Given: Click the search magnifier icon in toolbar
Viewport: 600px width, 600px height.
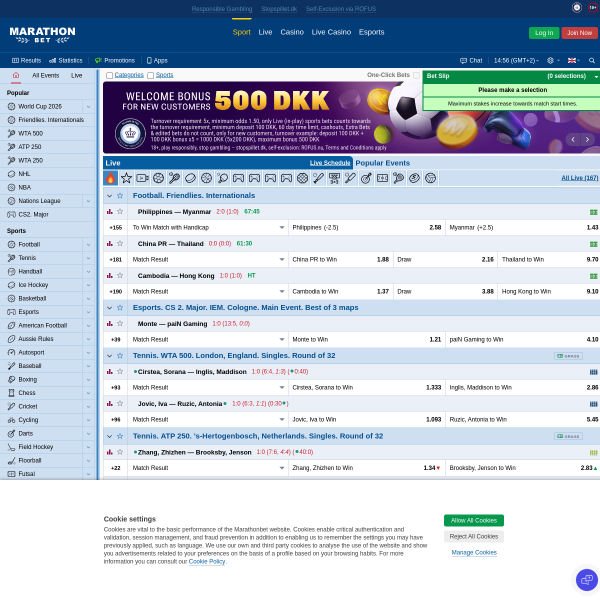Looking at the screenshot, I should 592,60.
